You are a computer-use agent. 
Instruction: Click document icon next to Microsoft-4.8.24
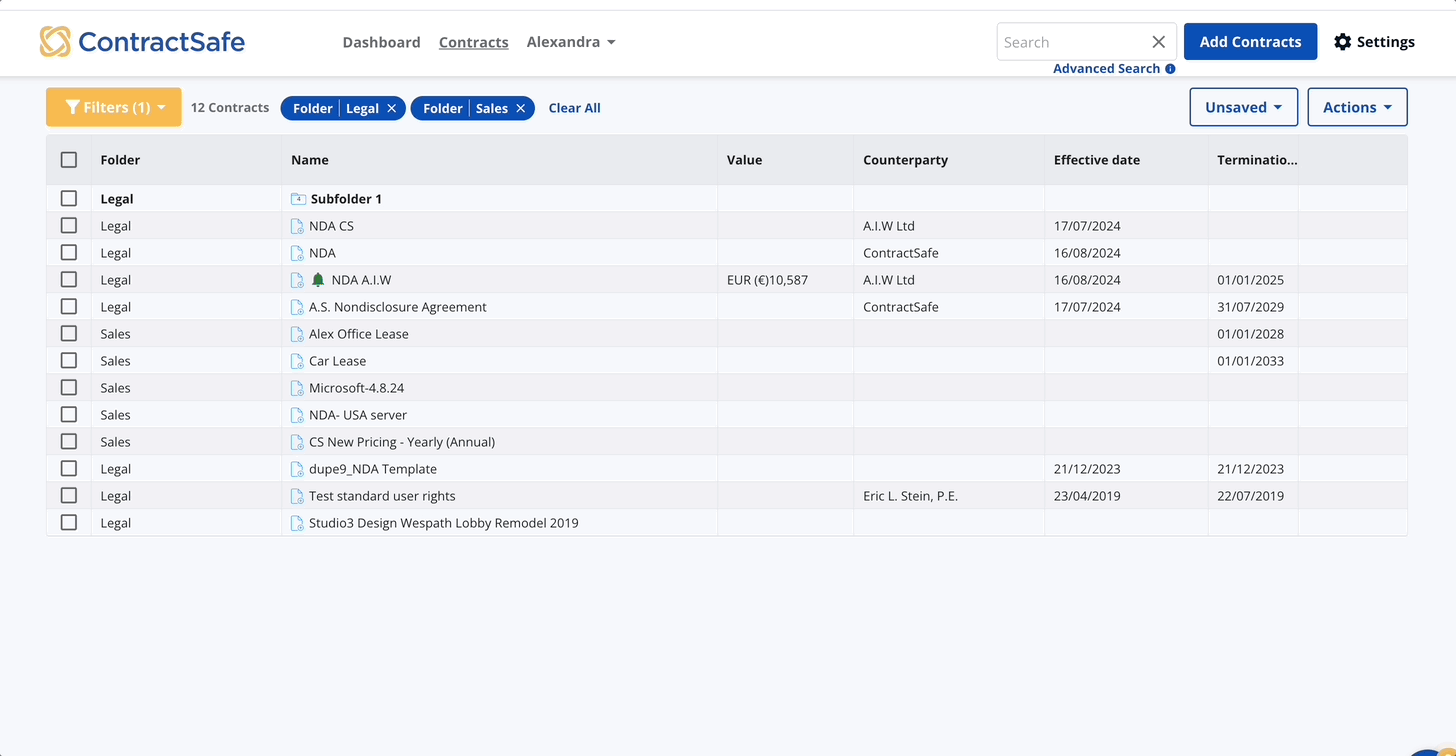tap(297, 388)
